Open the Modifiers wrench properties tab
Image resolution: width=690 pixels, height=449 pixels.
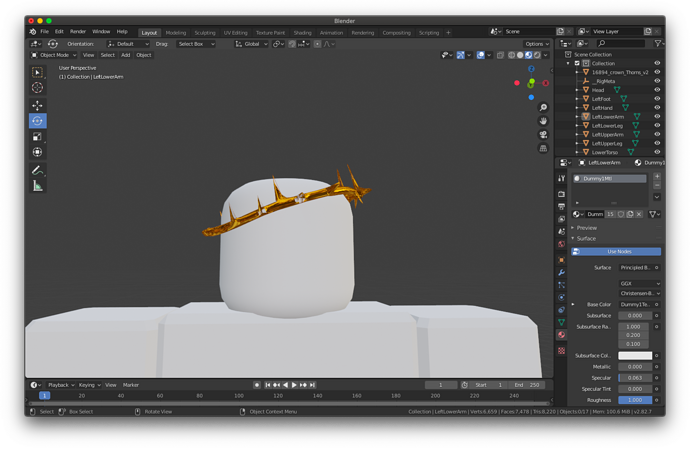tap(562, 272)
